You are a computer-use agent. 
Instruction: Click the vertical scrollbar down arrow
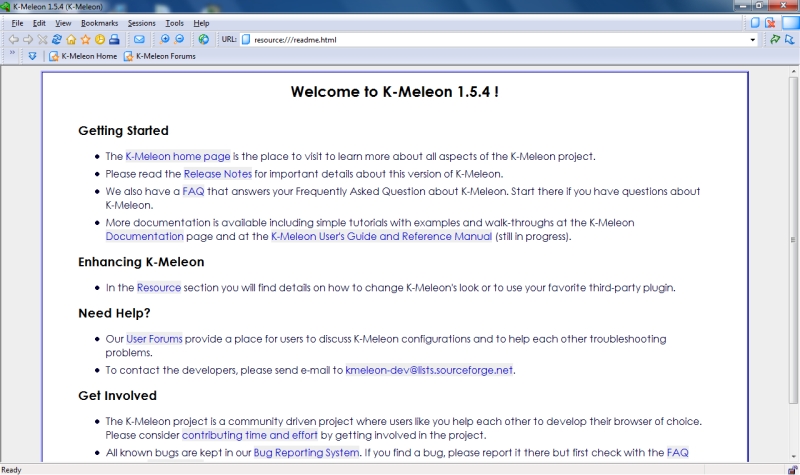point(793,457)
